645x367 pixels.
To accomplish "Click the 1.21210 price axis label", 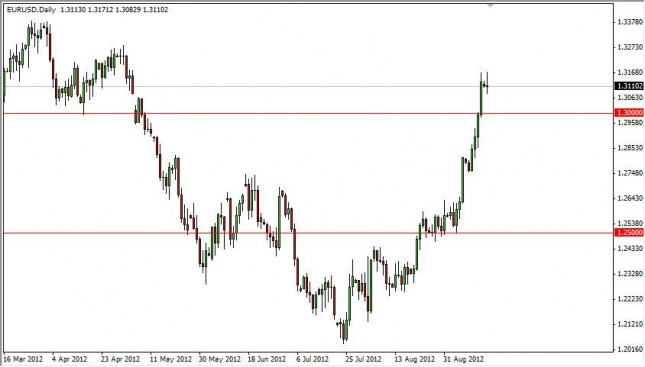I will (x=630, y=324).
